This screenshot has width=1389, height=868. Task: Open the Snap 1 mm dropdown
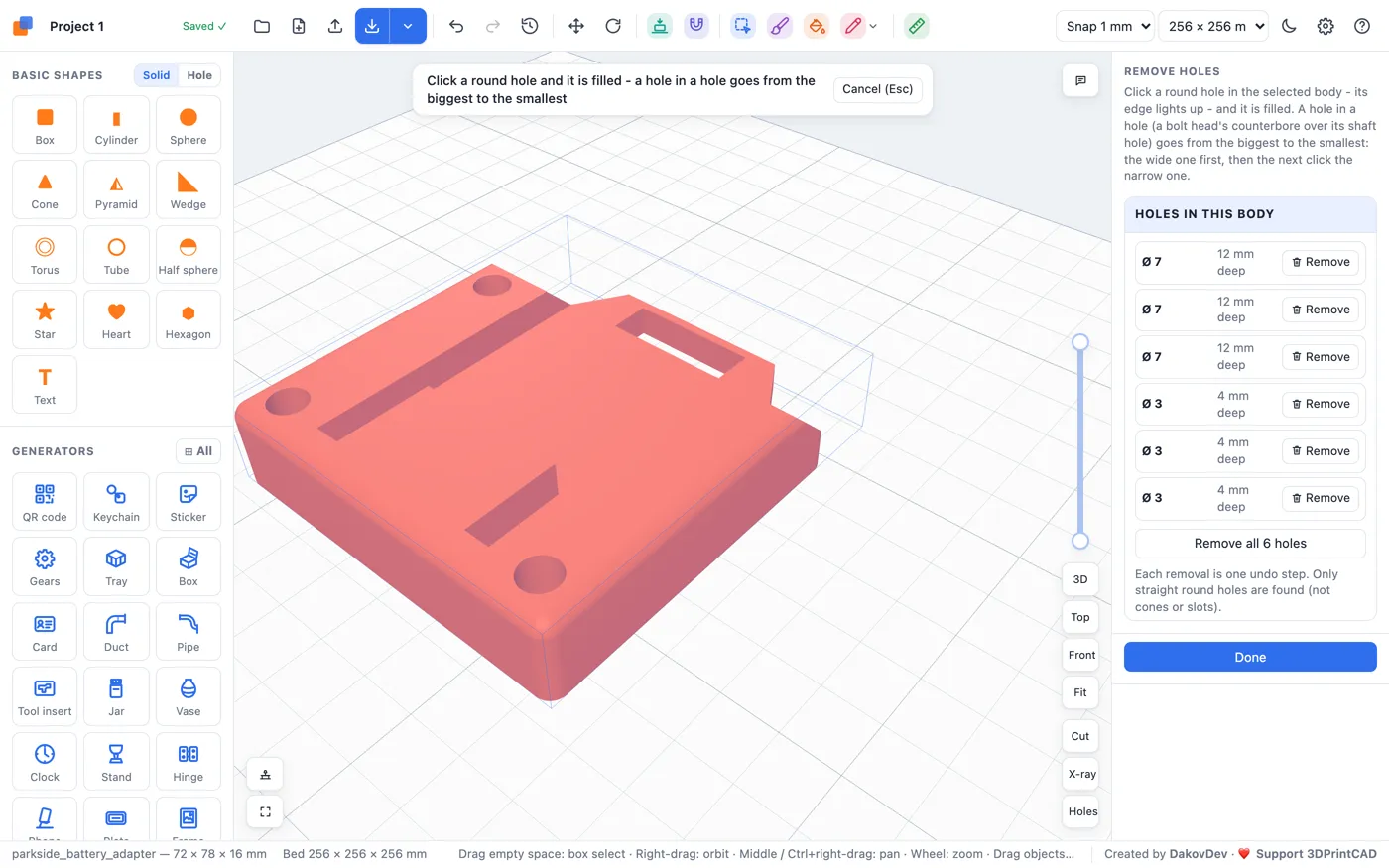(1104, 26)
